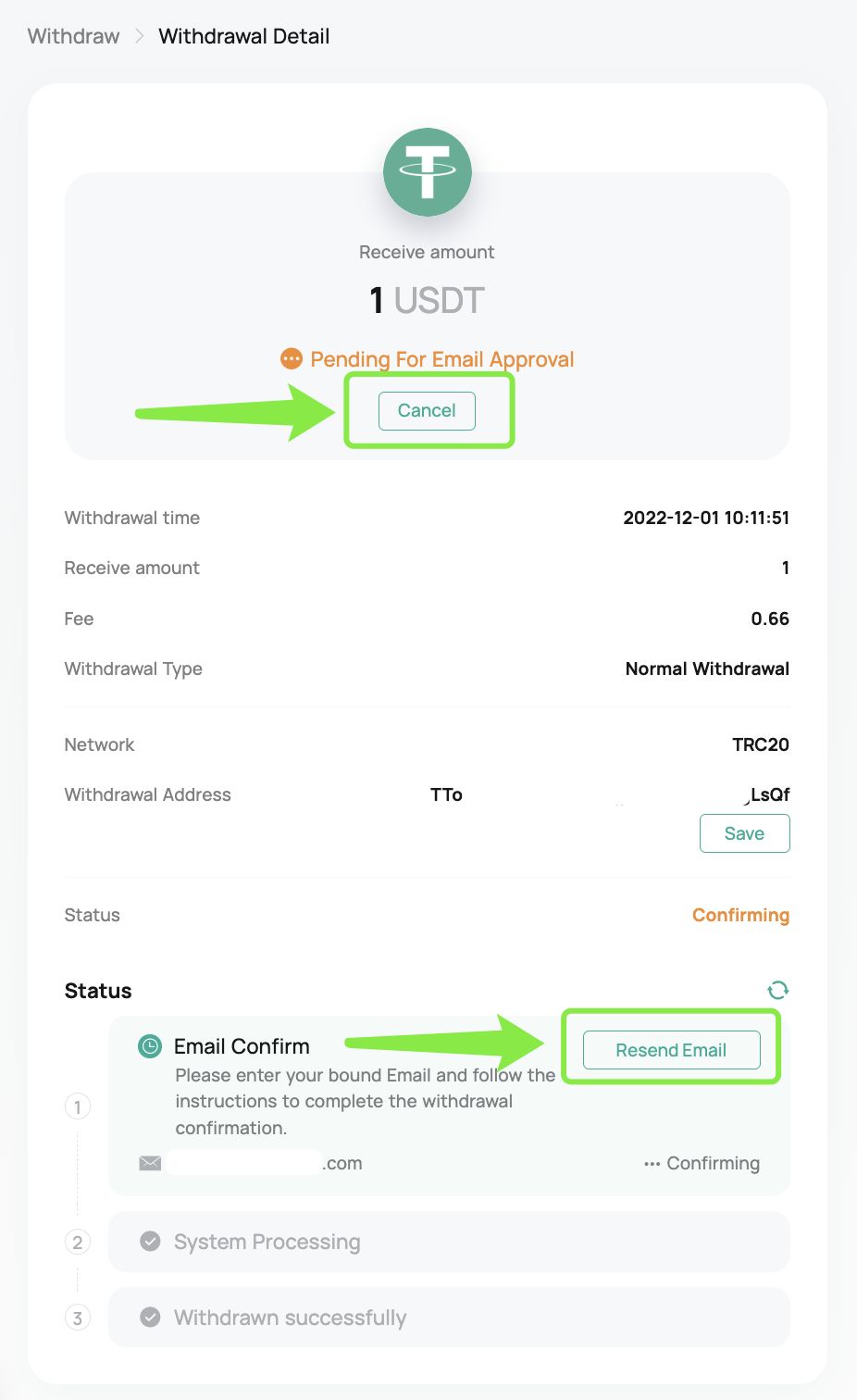Click the USDT Tether coin icon
The image size is (857, 1400).
click(x=428, y=172)
